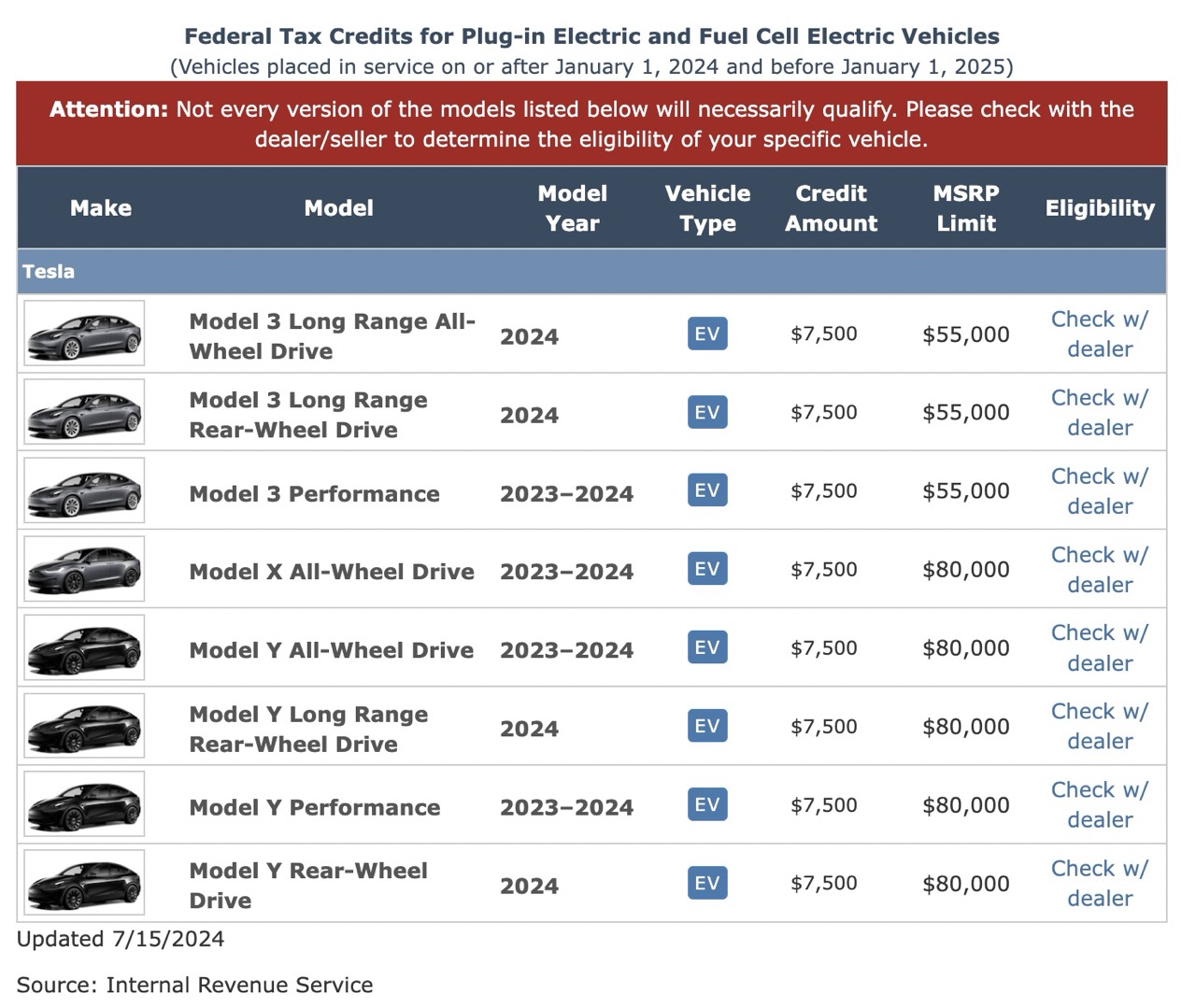Open Check w/ dealer link for Model Y Rear-Wheel Drive
This screenshot has height=1008, width=1196.
coord(1100,883)
